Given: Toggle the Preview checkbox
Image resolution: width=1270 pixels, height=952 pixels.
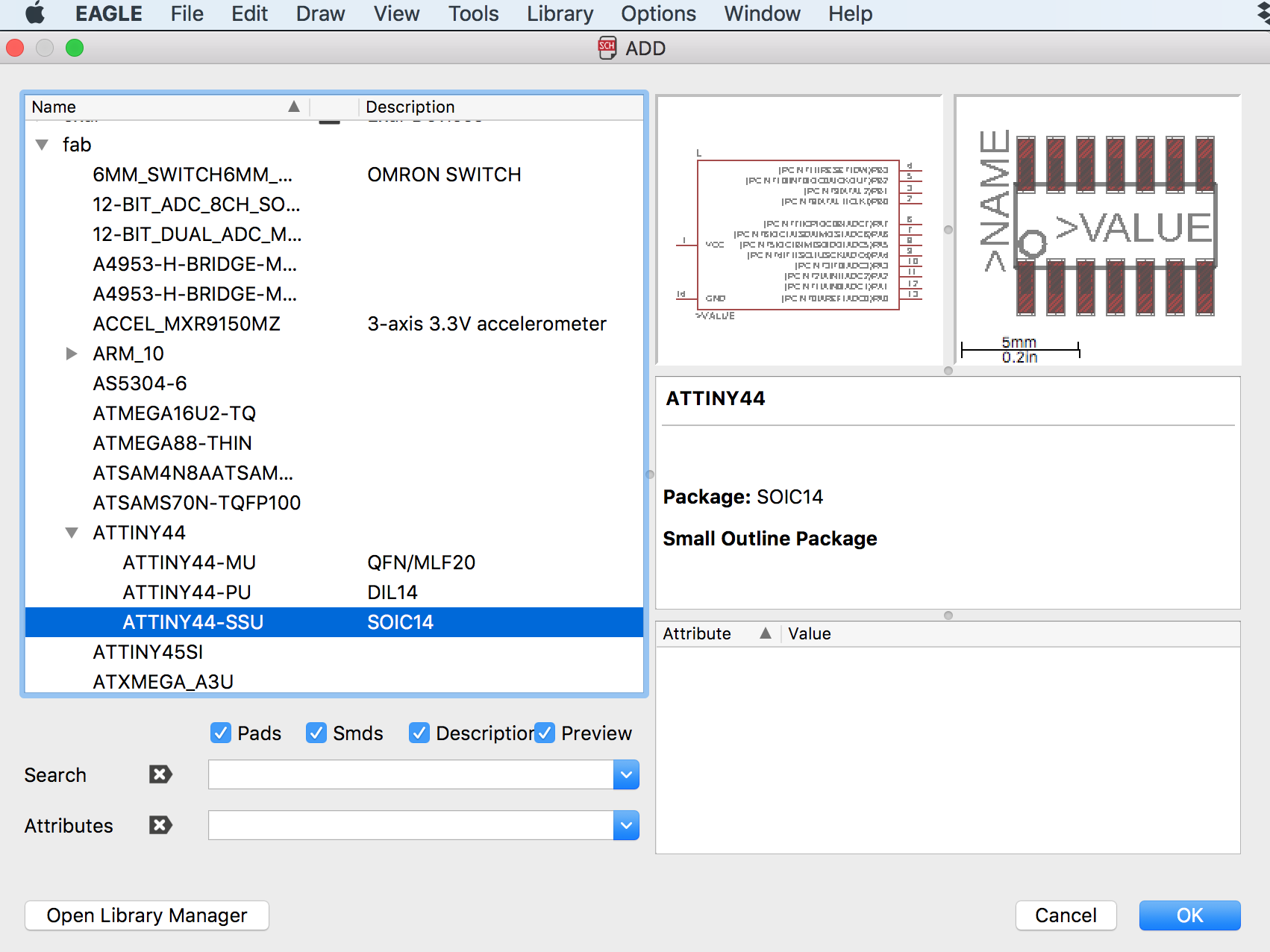Looking at the screenshot, I should tap(545, 733).
